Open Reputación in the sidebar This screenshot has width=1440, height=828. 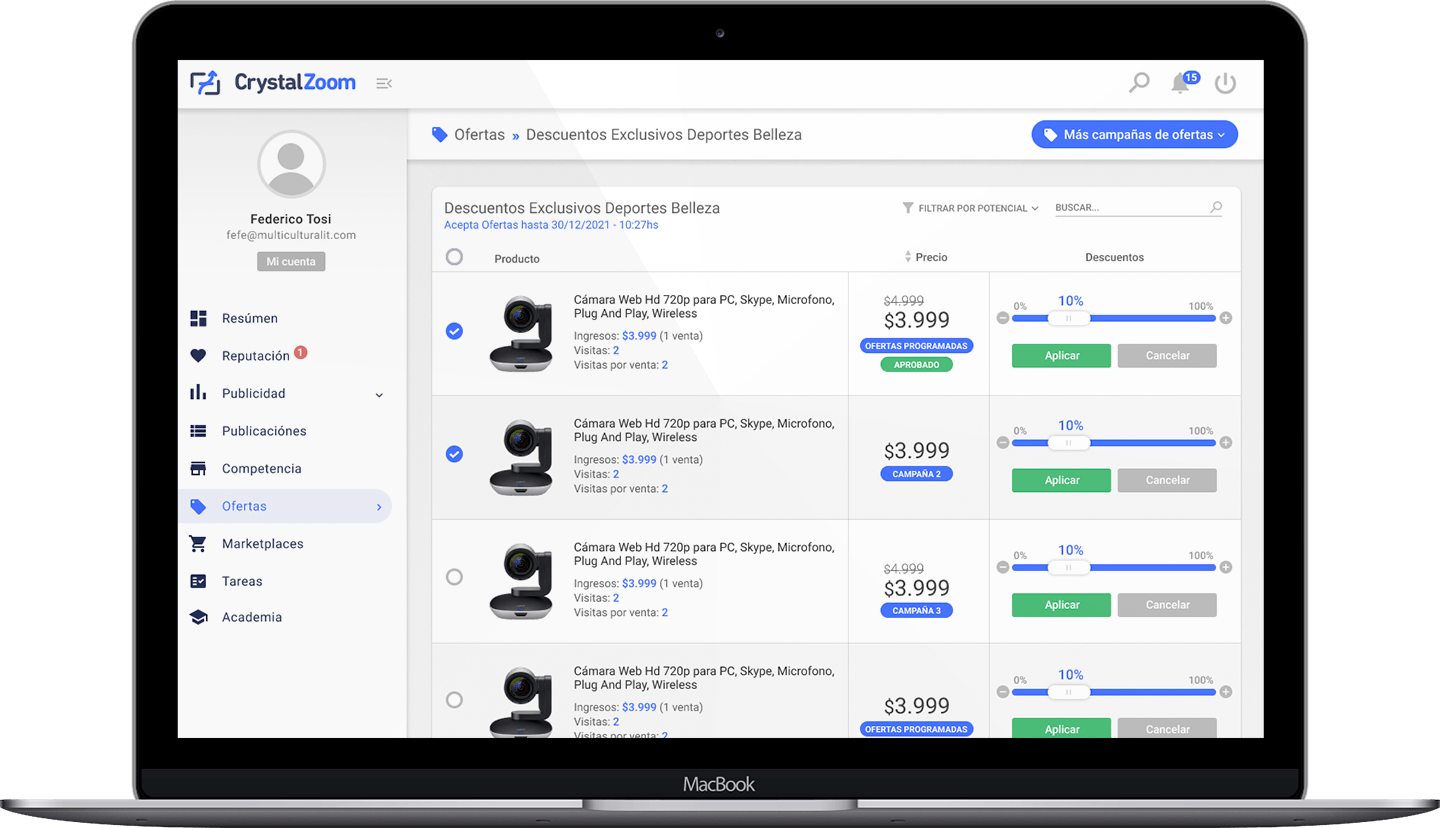[x=256, y=356]
